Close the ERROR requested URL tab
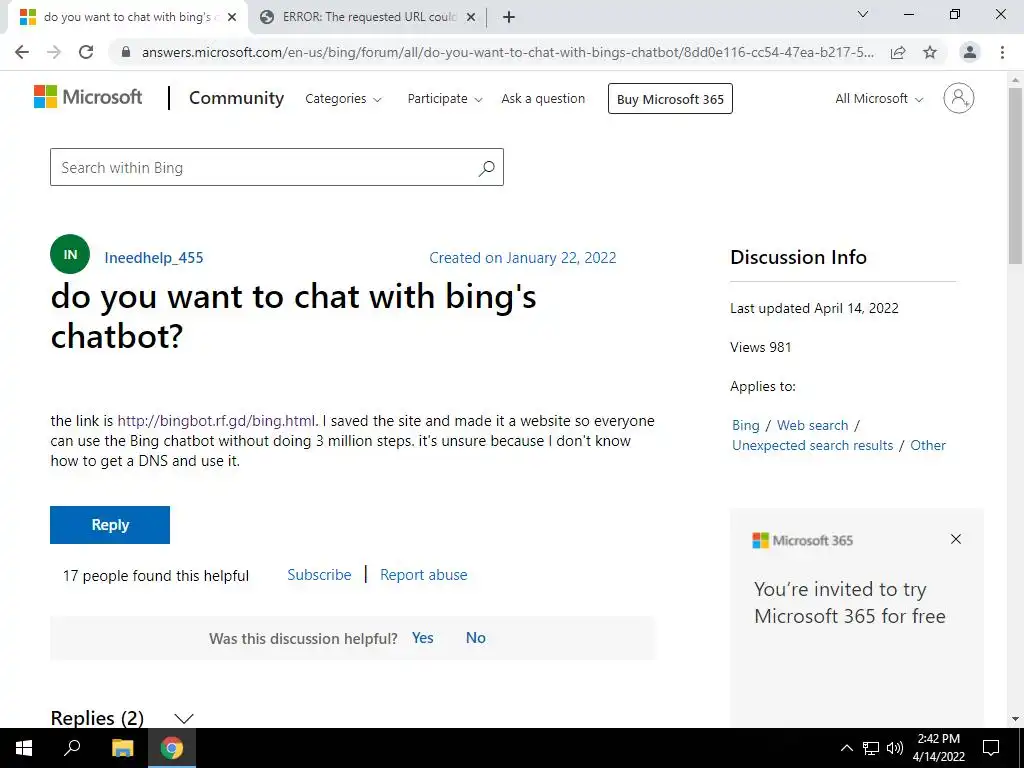 point(471,17)
